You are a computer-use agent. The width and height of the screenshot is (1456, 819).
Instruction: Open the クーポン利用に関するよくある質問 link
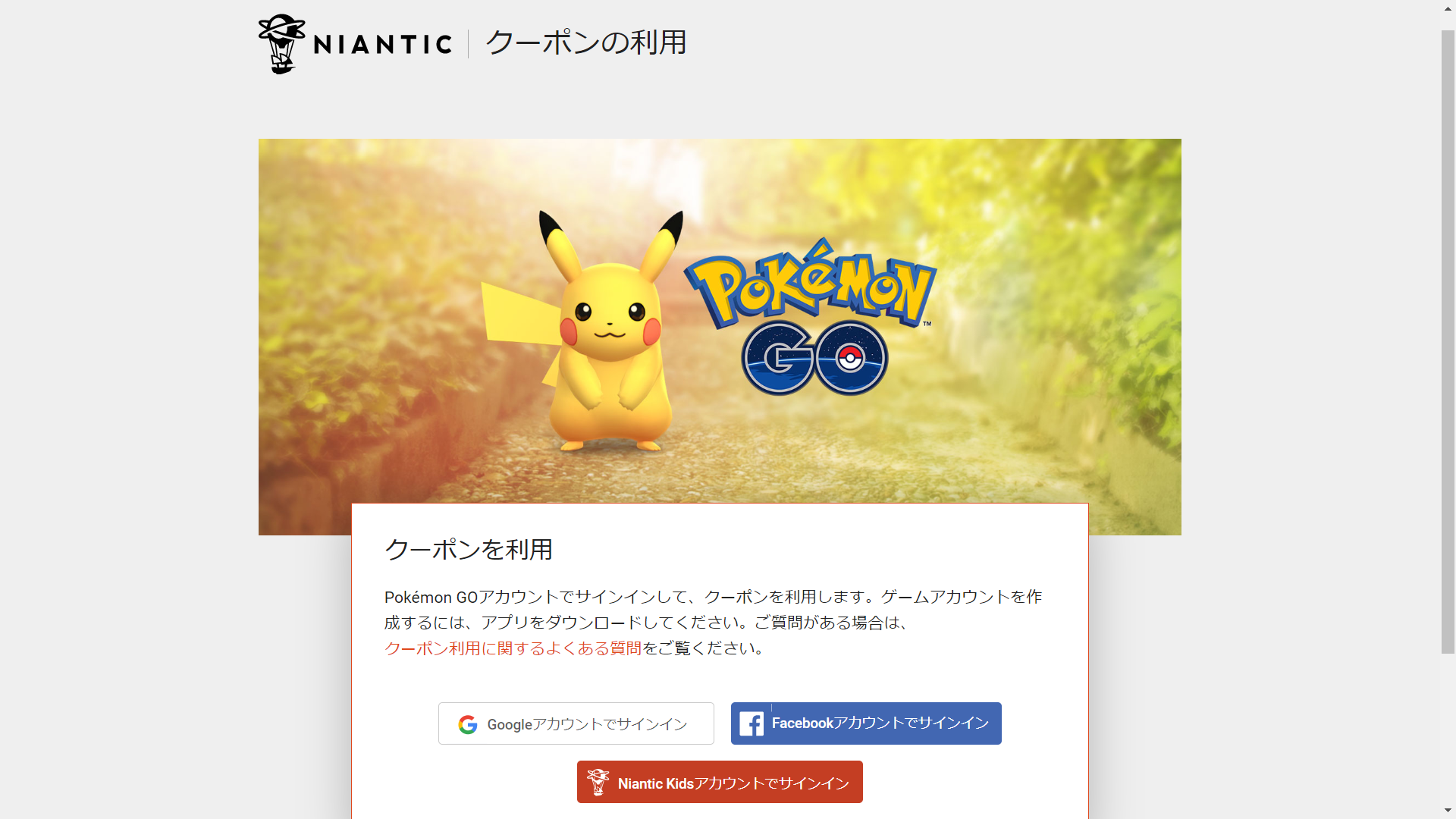coord(513,648)
